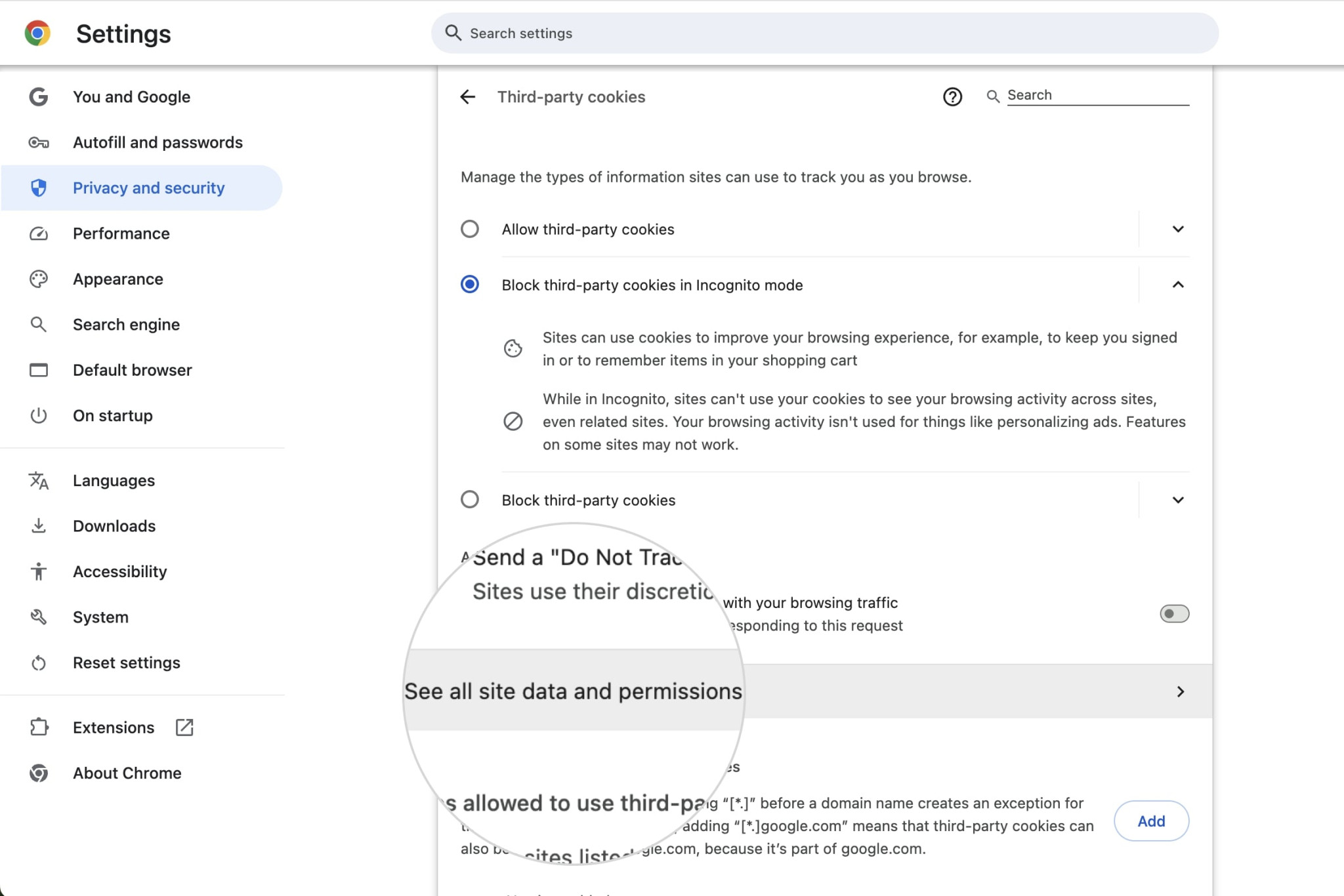Click the Downloads arrow icon
1344x896 pixels.
click(x=39, y=526)
